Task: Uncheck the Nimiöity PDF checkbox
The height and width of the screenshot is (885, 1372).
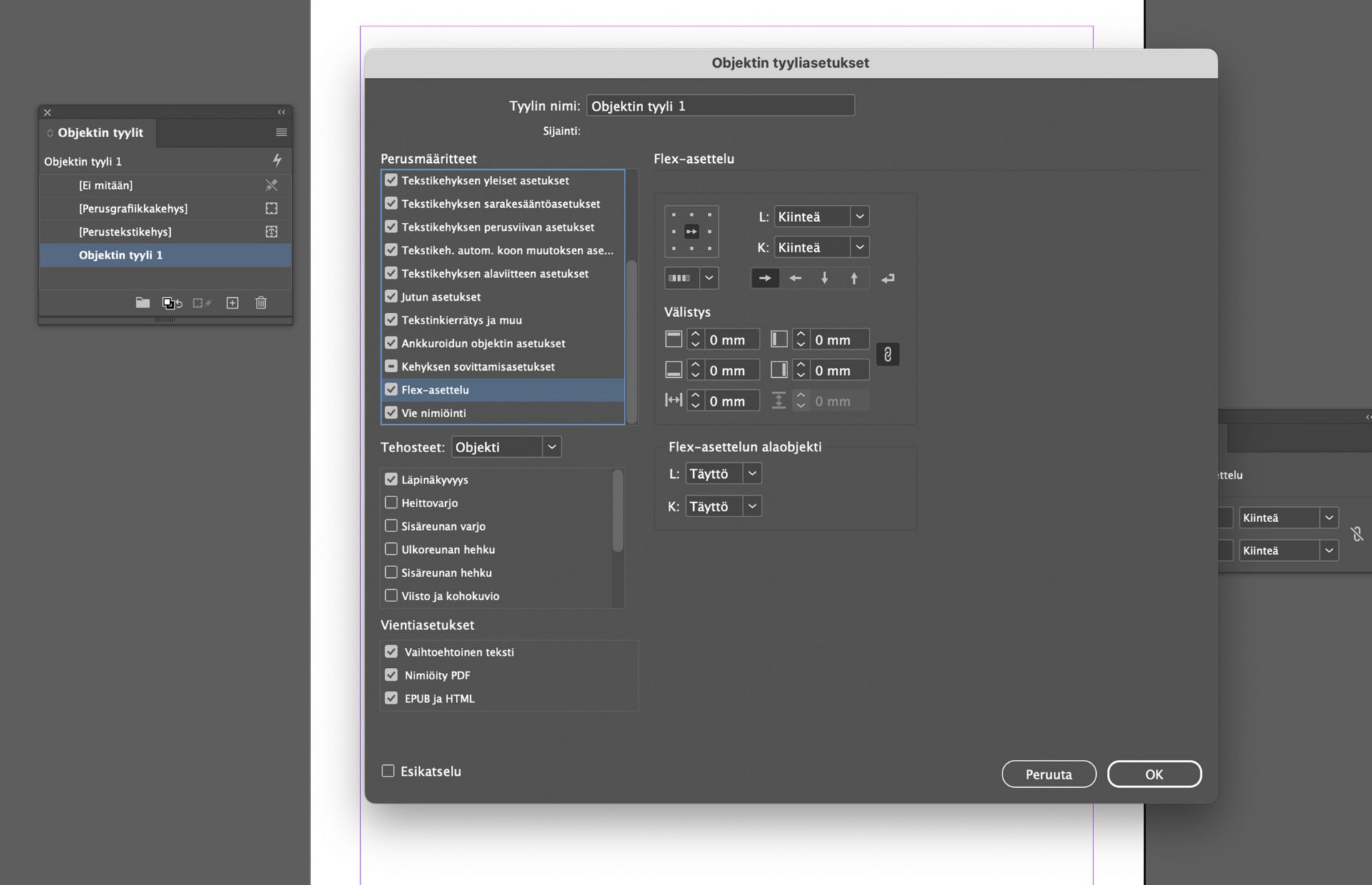Action: (x=391, y=675)
